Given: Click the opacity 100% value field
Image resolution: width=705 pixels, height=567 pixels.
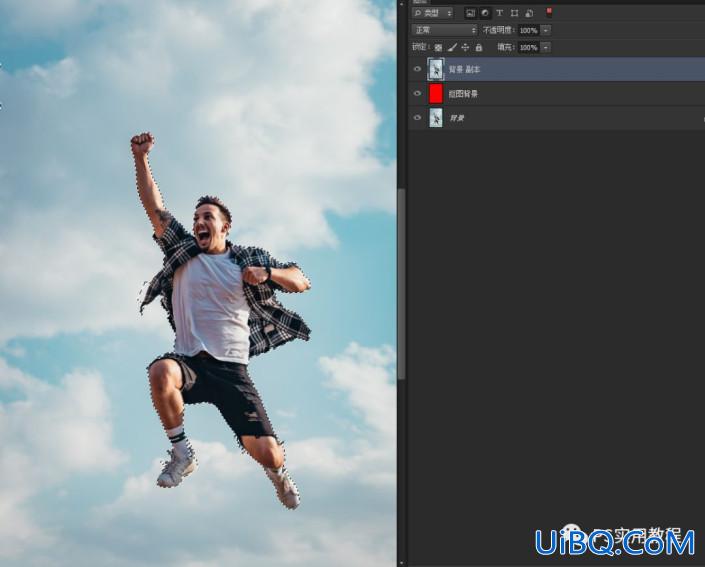Looking at the screenshot, I should pos(528,30).
